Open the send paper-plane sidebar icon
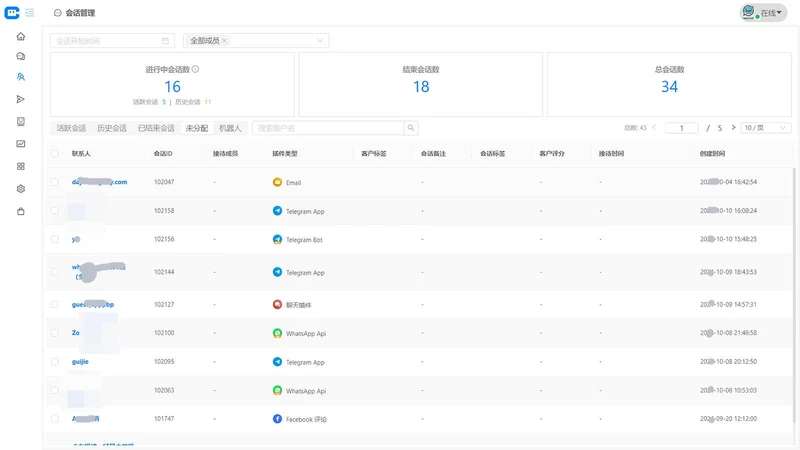The height and width of the screenshot is (450, 800). (x=21, y=99)
